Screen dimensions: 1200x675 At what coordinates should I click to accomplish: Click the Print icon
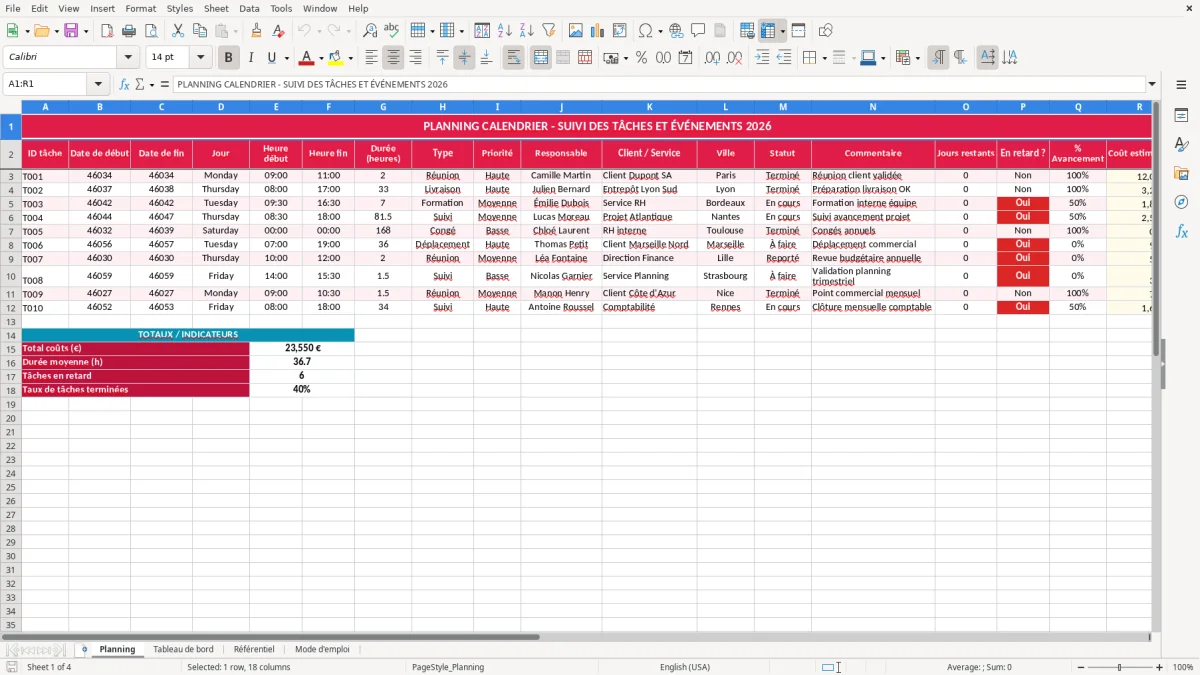pos(130,31)
